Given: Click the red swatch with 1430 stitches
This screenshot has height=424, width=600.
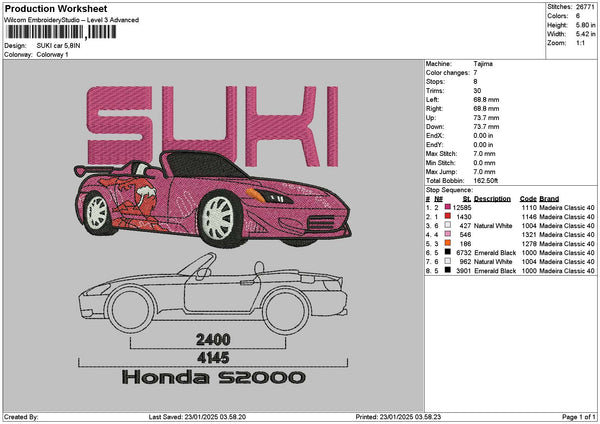Looking at the screenshot, I should (448, 216).
